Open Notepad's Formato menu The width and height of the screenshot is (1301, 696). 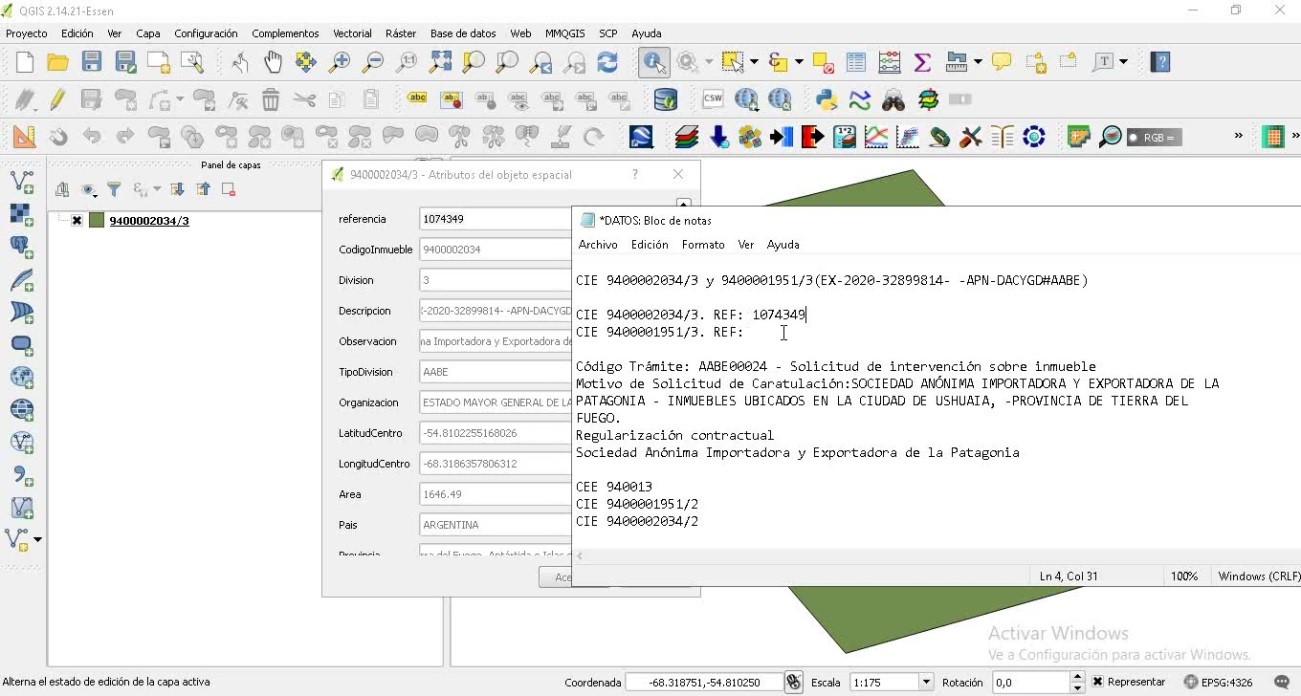(703, 244)
